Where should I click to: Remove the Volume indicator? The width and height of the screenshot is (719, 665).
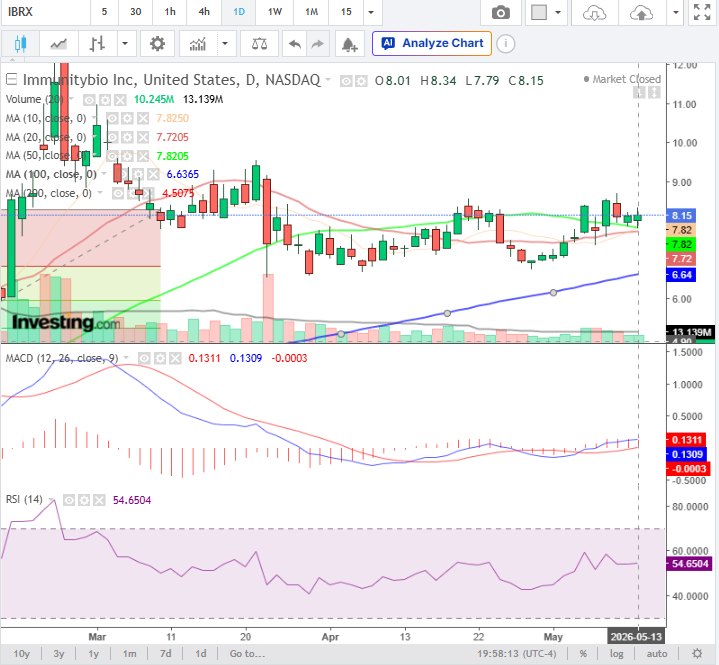(x=120, y=100)
